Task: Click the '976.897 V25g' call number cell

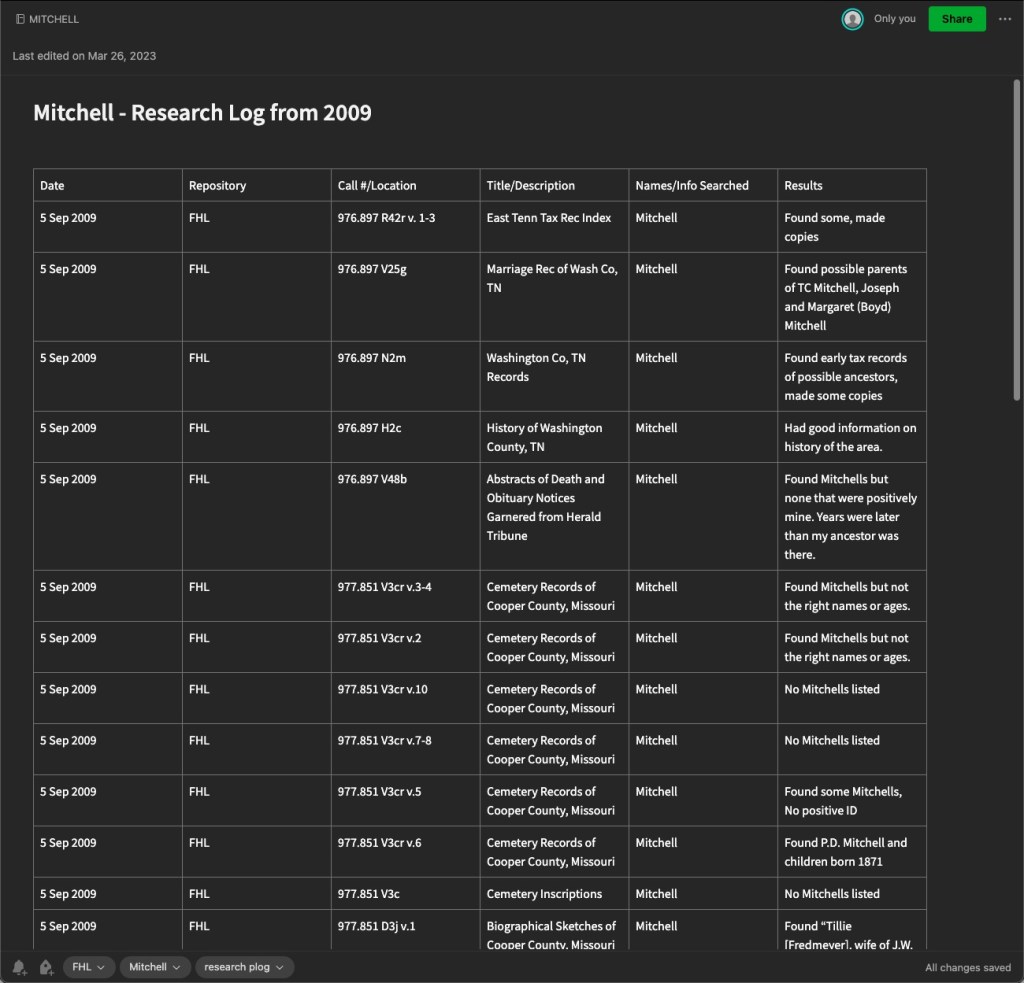Action: pos(405,296)
